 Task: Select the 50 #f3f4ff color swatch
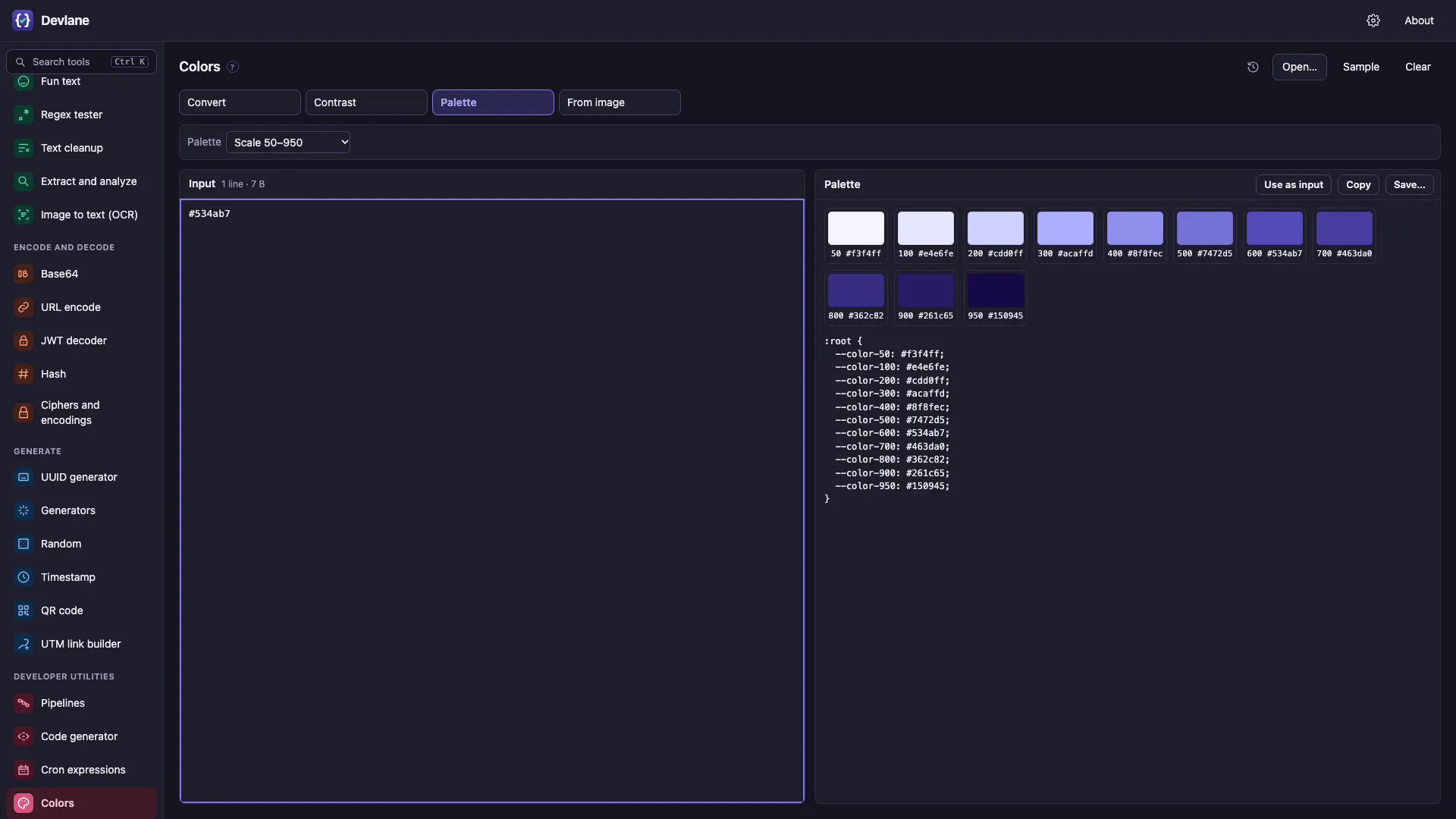855,235
